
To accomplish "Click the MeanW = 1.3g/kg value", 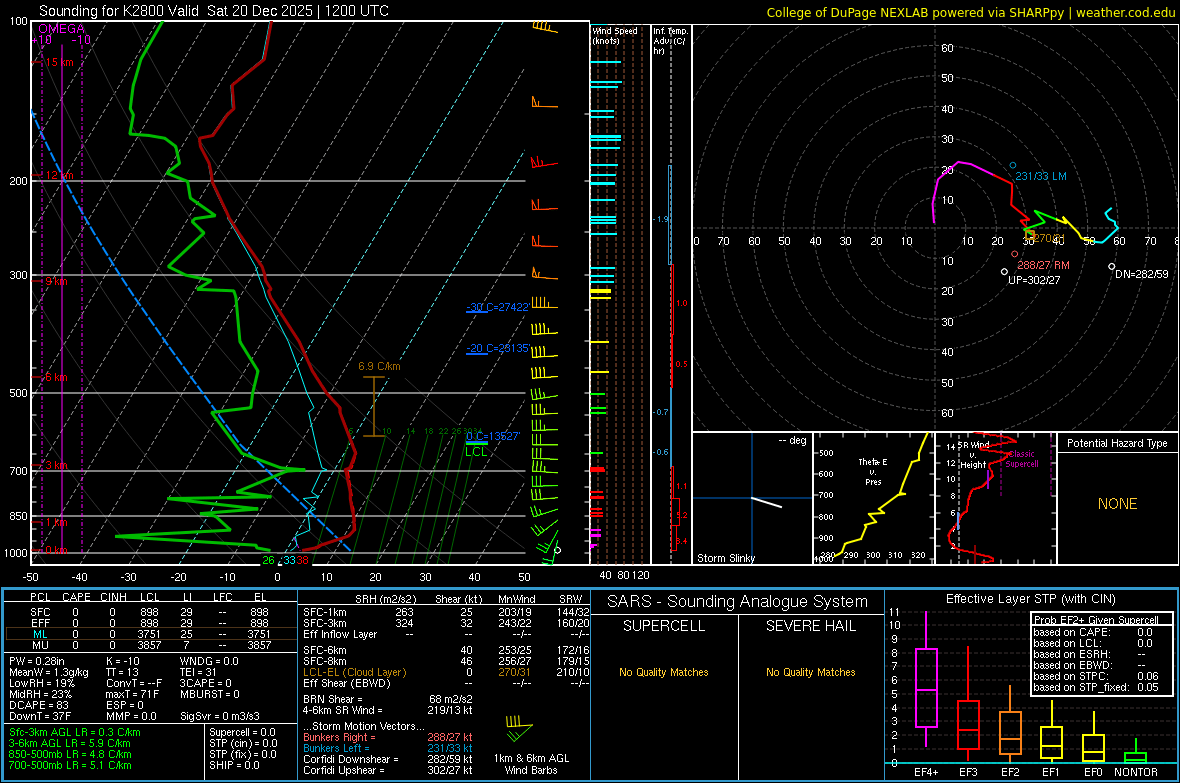I will [x=48, y=672].
